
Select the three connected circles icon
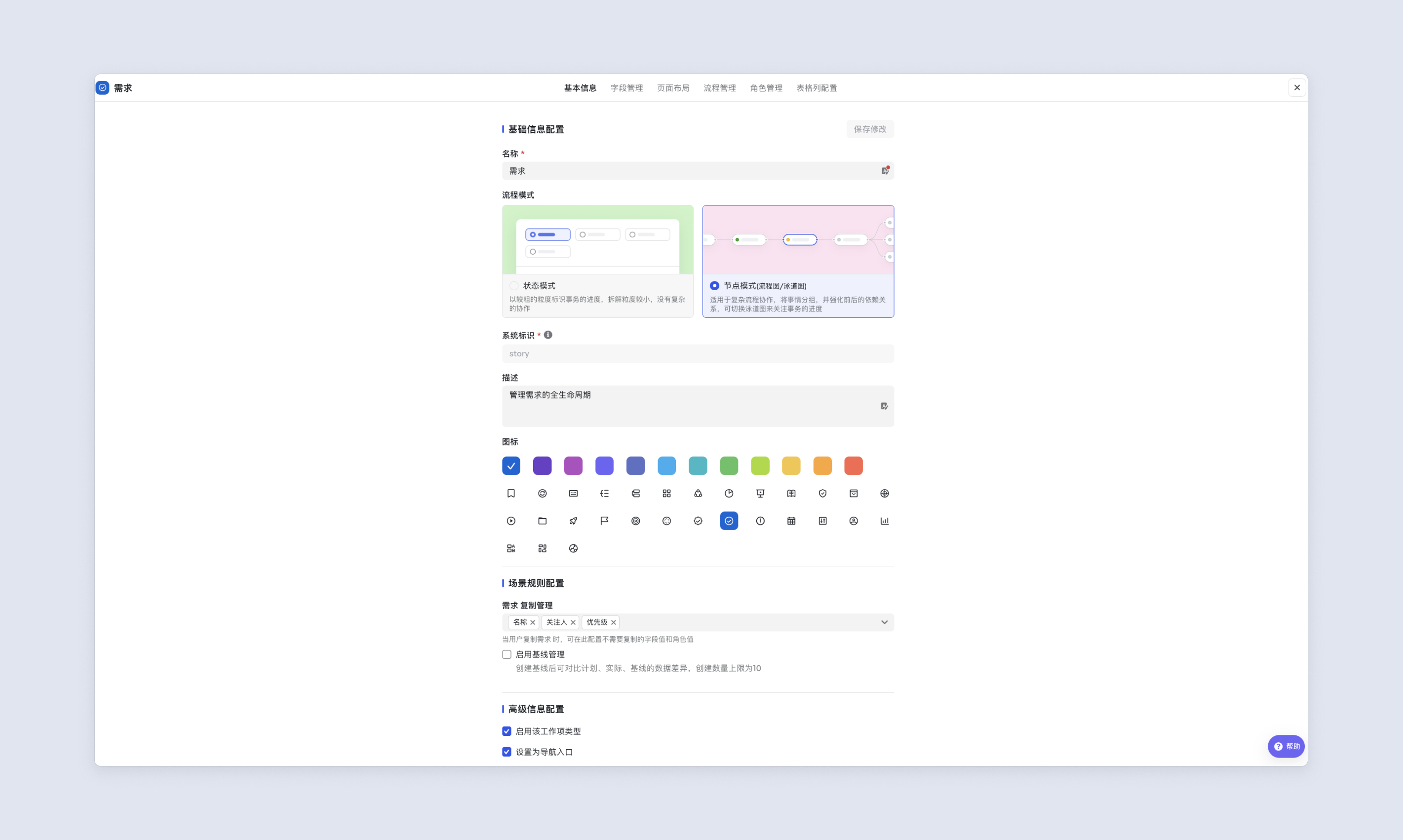[698, 494]
